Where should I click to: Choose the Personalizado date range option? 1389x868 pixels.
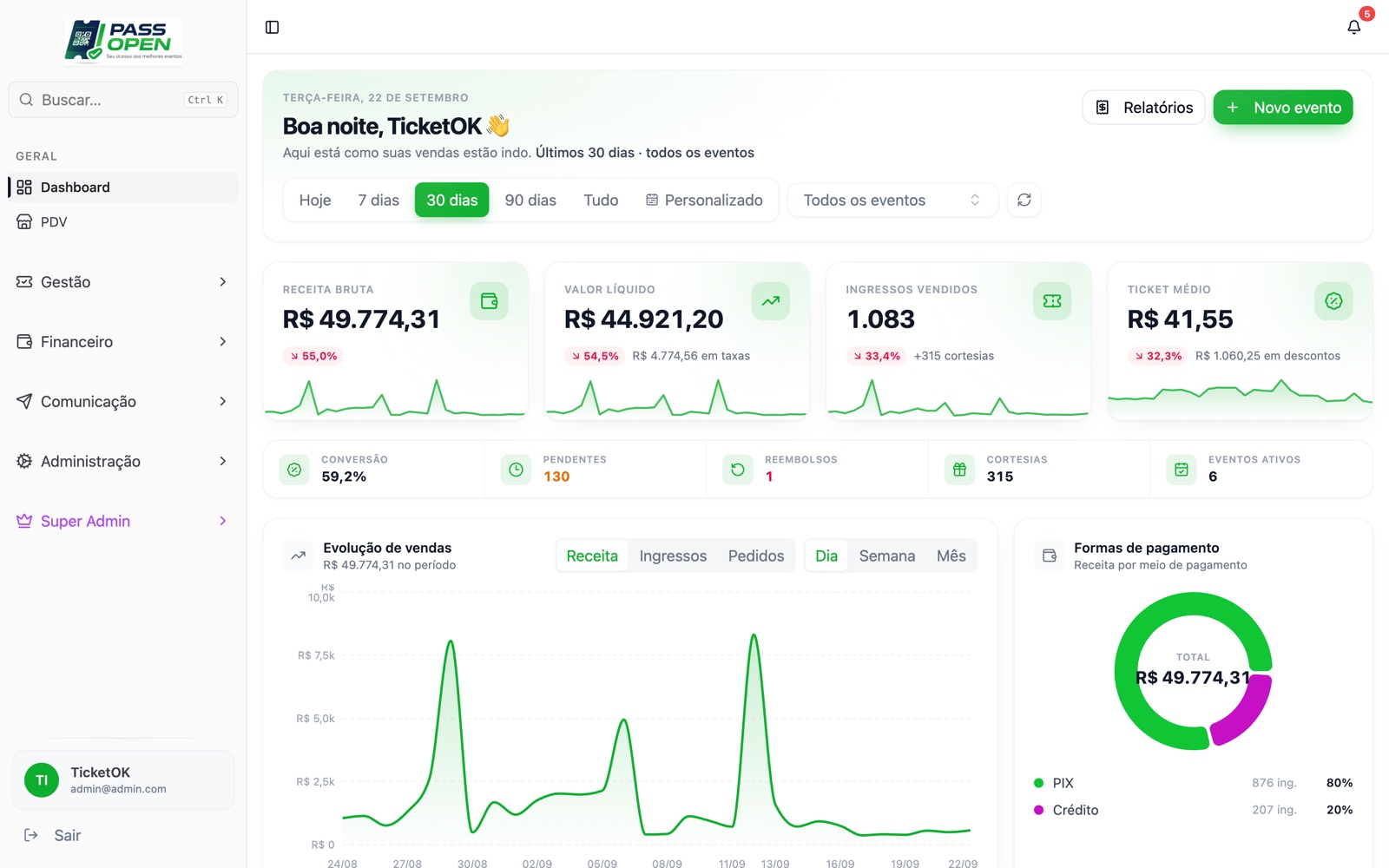point(704,201)
